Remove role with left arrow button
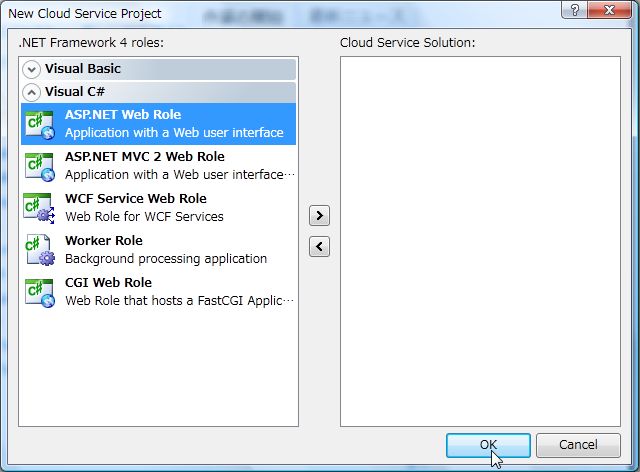The height and width of the screenshot is (472, 640). click(x=319, y=246)
